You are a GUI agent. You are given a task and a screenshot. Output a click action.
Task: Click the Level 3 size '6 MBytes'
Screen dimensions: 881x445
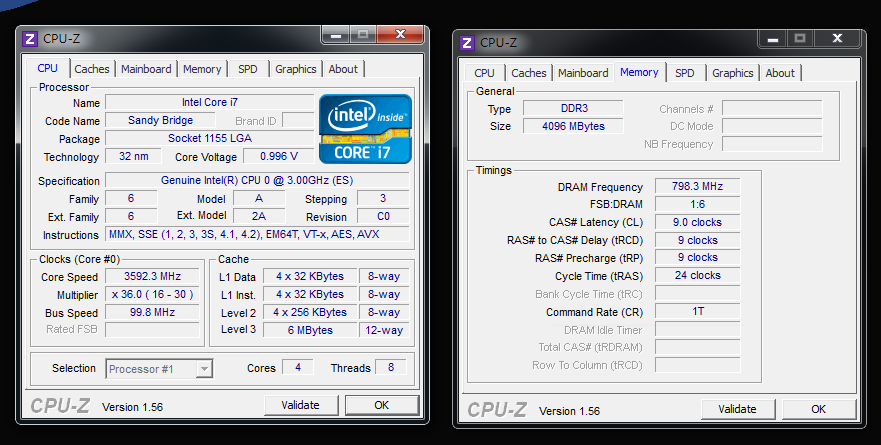click(310, 330)
